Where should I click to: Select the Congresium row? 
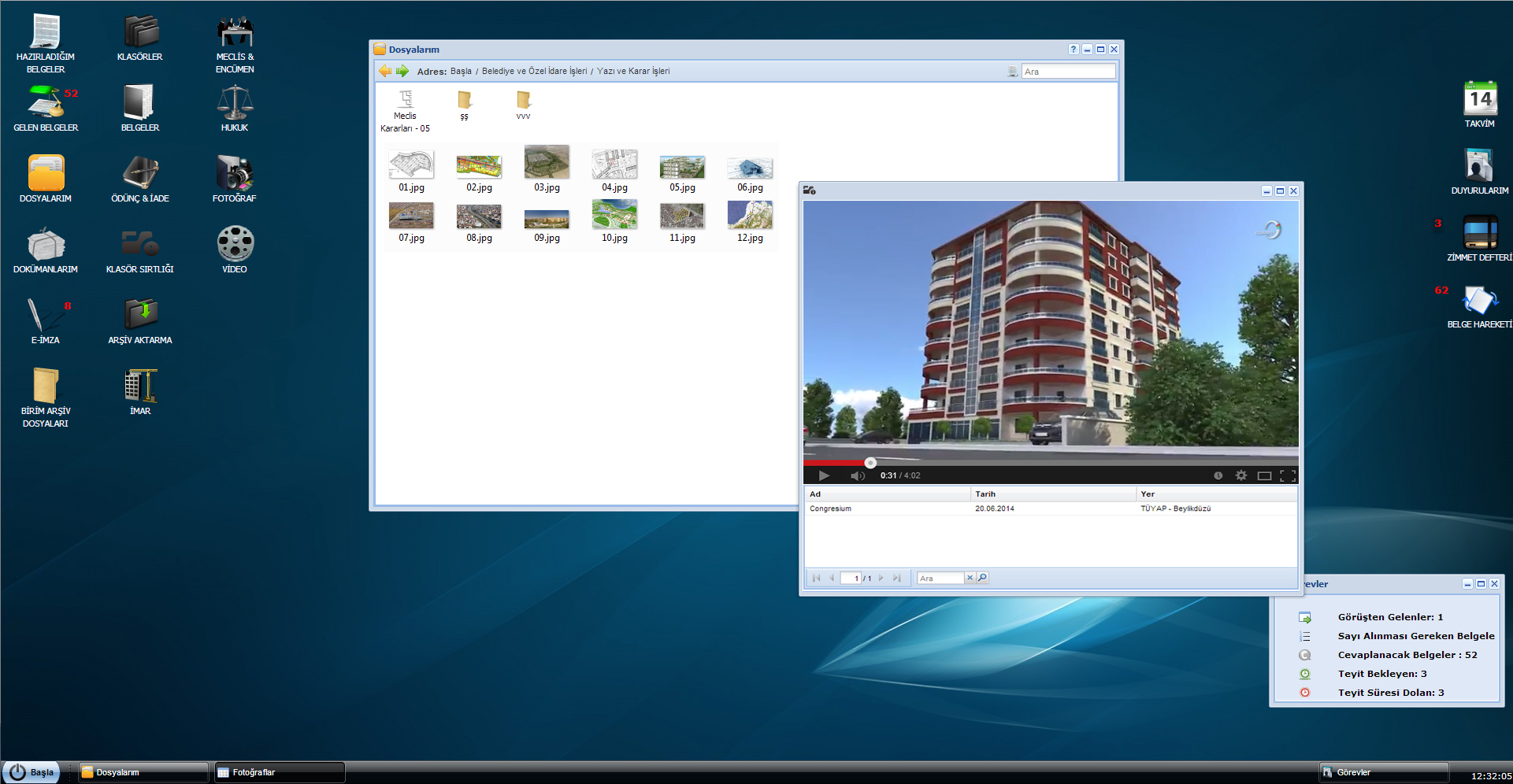point(1051,508)
